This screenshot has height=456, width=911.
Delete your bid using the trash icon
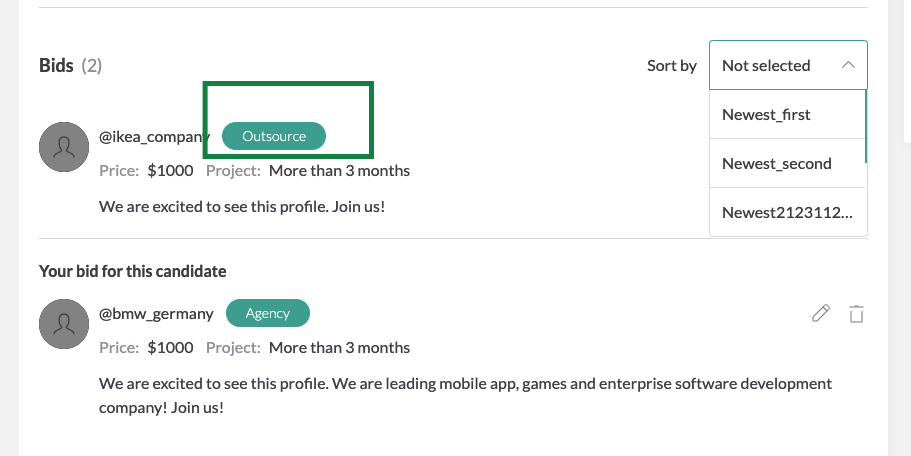click(x=856, y=314)
